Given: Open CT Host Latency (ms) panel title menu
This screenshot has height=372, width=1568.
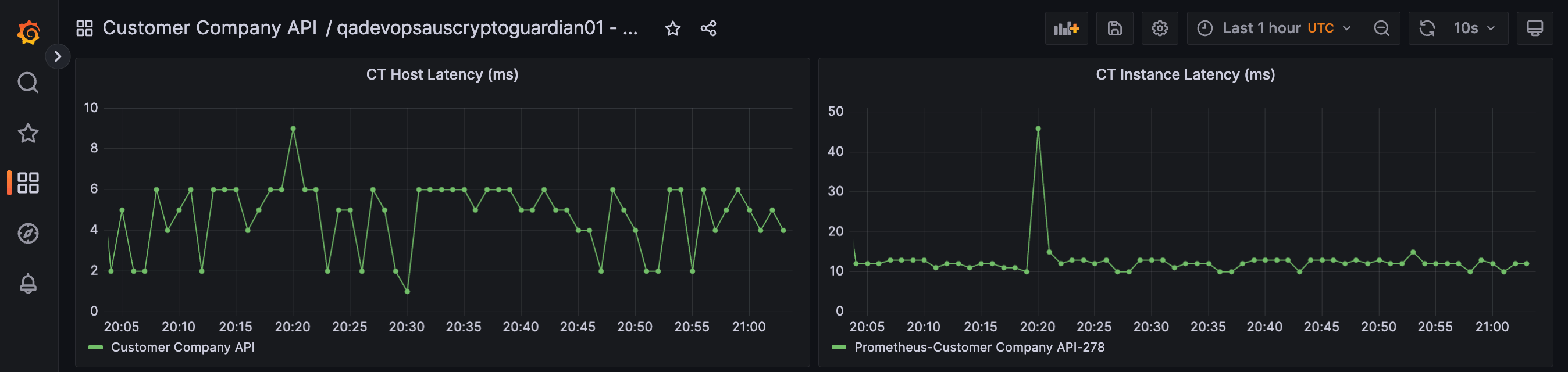Looking at the screenshot, I should point(443,74).
